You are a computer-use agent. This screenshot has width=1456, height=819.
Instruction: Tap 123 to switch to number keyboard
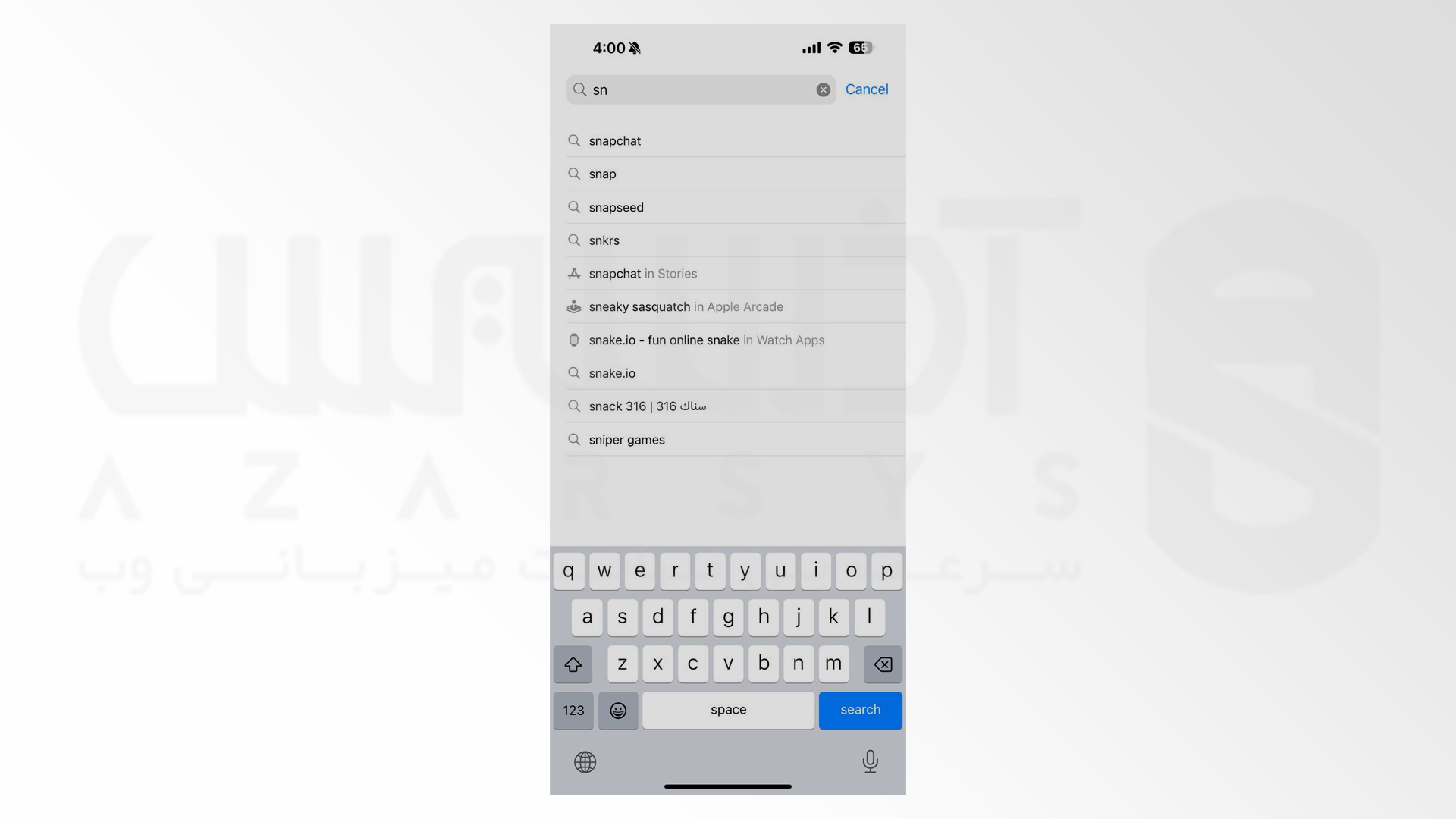[573, 710]
